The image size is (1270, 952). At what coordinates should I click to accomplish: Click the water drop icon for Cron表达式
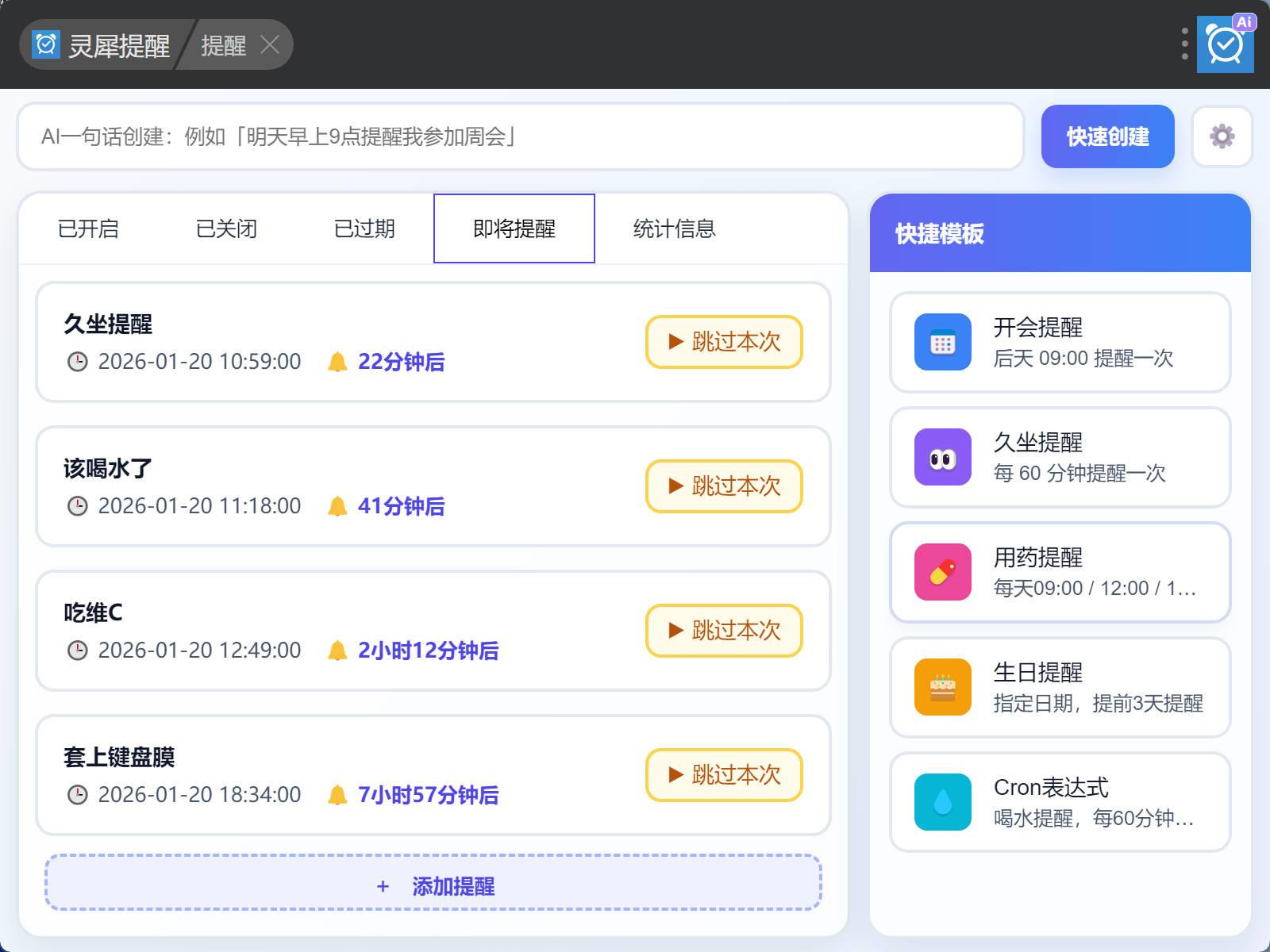tap(942, 802)
